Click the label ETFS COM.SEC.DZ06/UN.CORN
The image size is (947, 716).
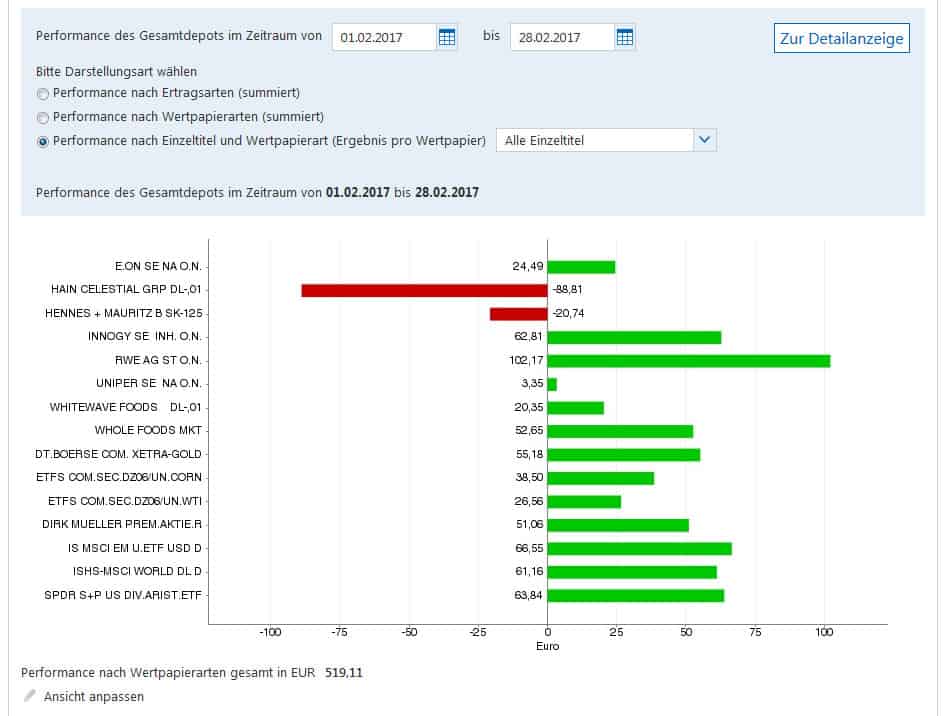coord(119,478)
